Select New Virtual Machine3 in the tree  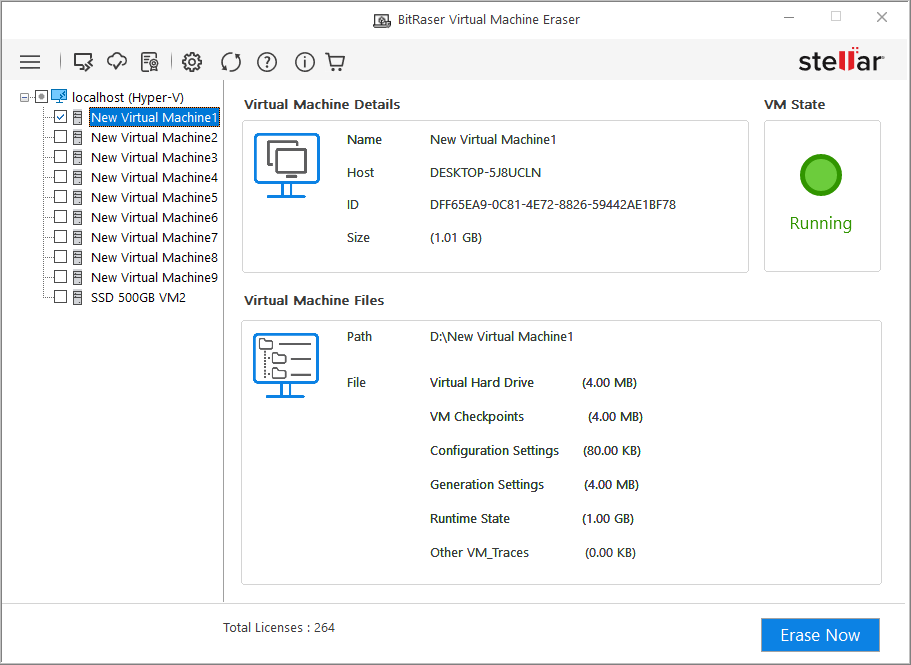(x=155, y=157)
